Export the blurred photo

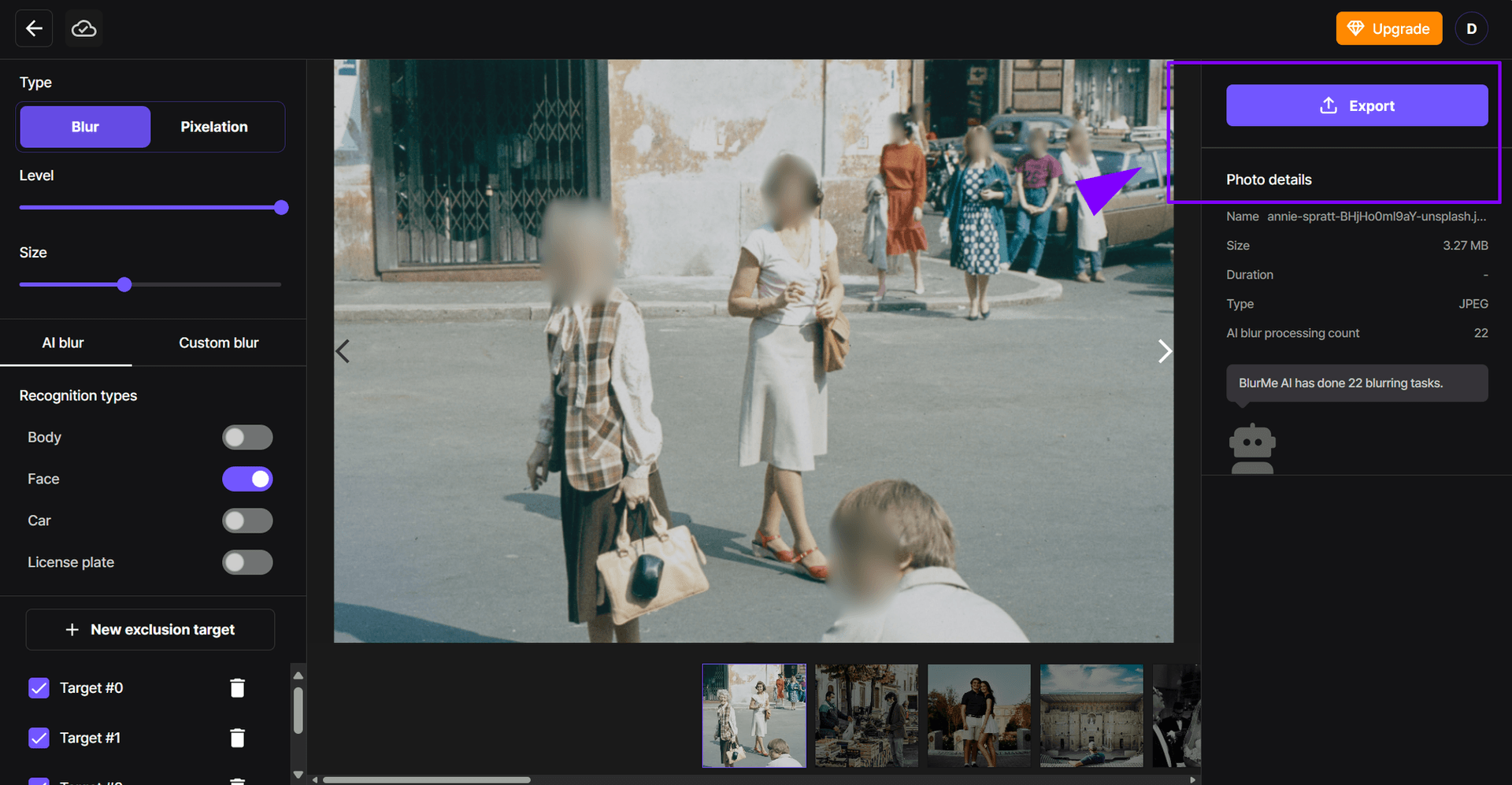[1356, 106]
